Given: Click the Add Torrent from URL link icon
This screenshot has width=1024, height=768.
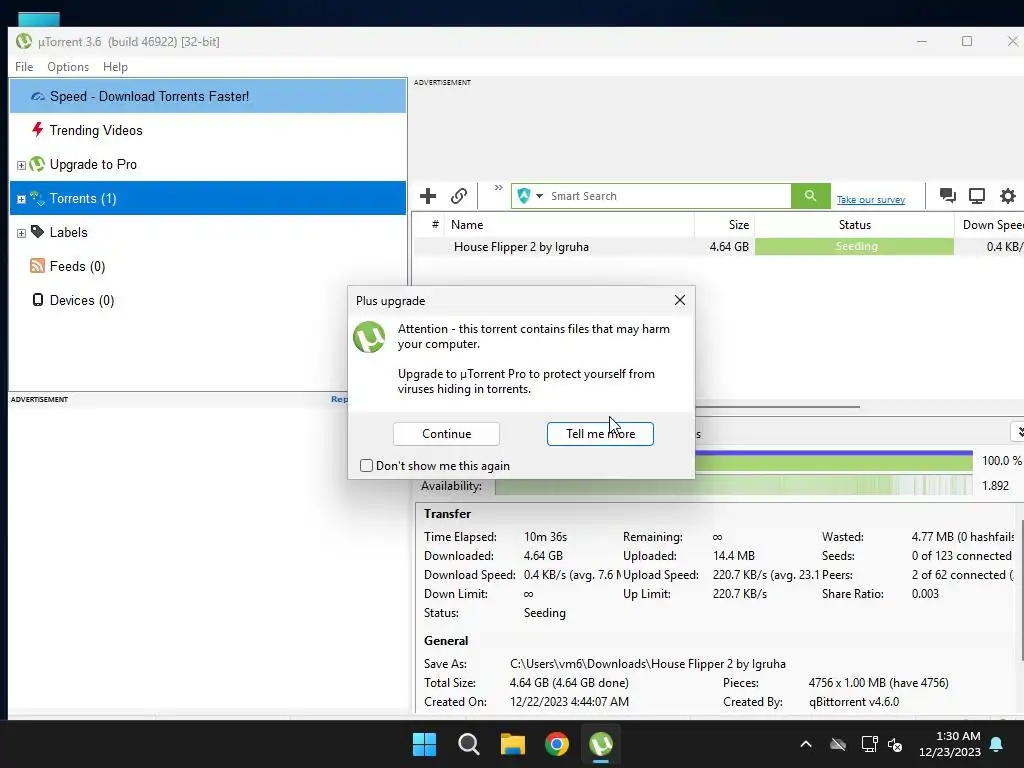Looking at the screenshot, I should click(459, 196).
